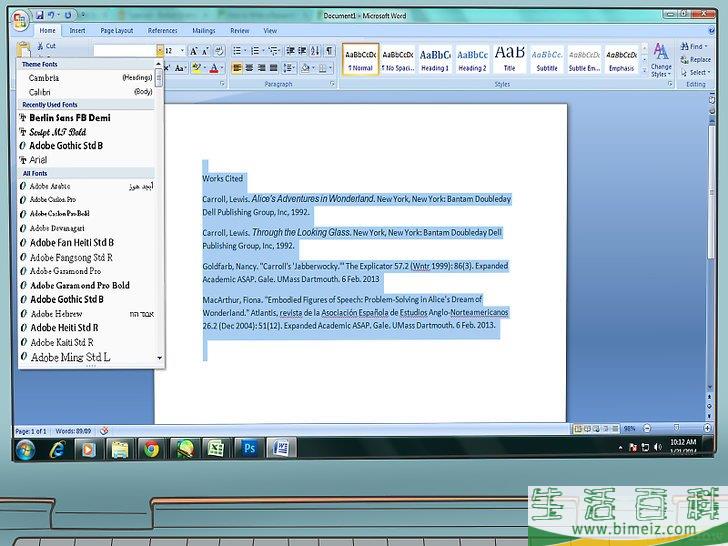This screenshot has height=546, width=728.
Task: Apply the Heading 1 style
Action: click(435, 59)
